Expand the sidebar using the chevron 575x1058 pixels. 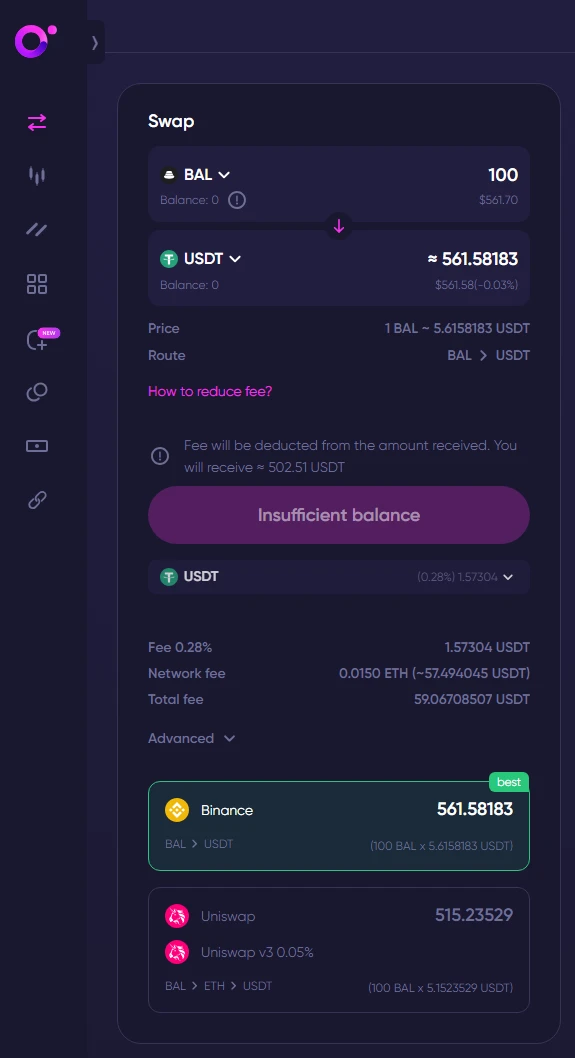click(x=94, y=43)
